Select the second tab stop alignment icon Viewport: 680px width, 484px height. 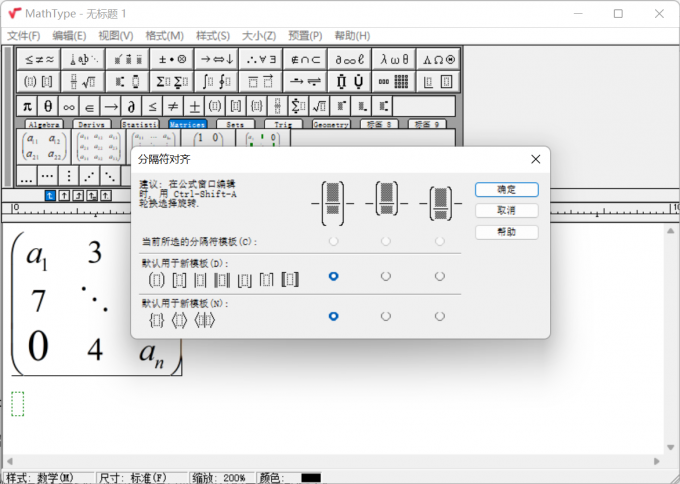click(x=64, y=196)
